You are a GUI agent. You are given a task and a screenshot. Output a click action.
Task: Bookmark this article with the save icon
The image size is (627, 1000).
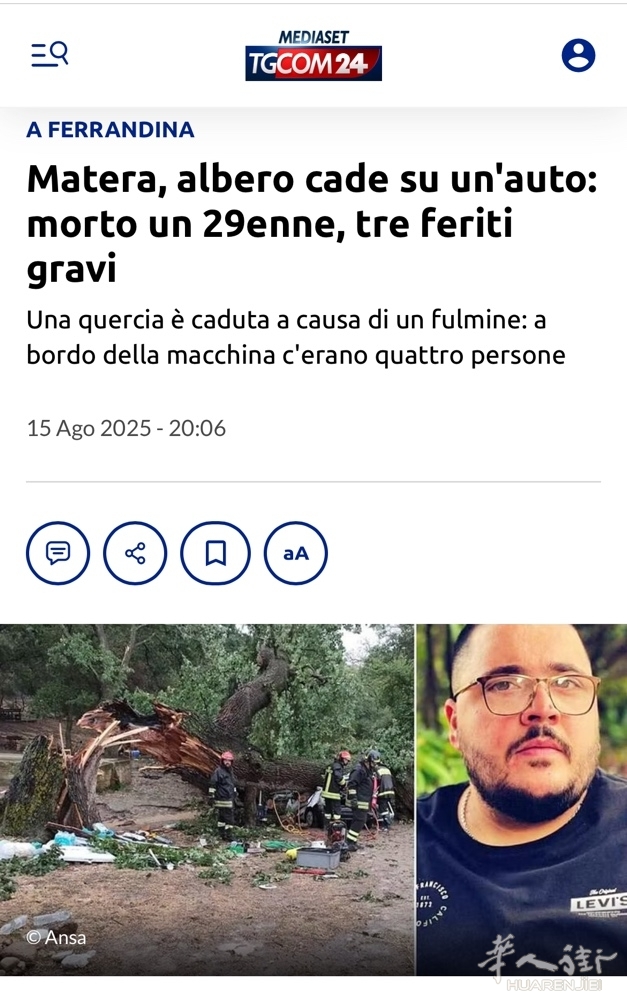216,553
